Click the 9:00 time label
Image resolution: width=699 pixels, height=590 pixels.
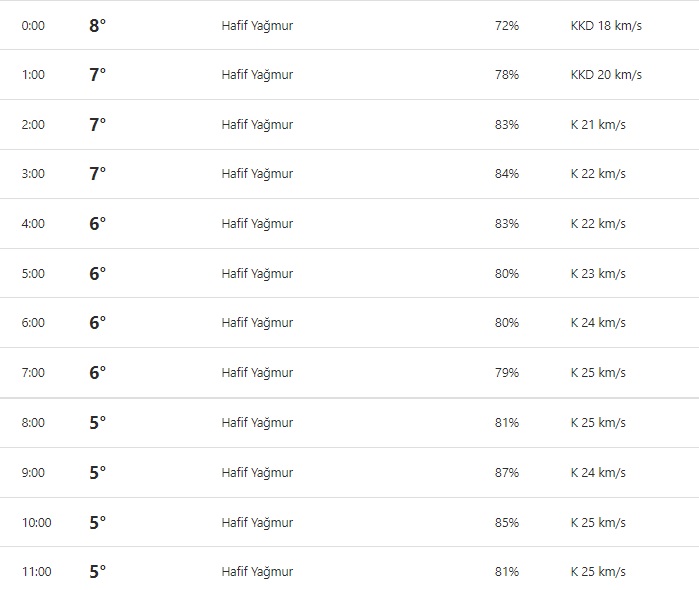point(33,472)
